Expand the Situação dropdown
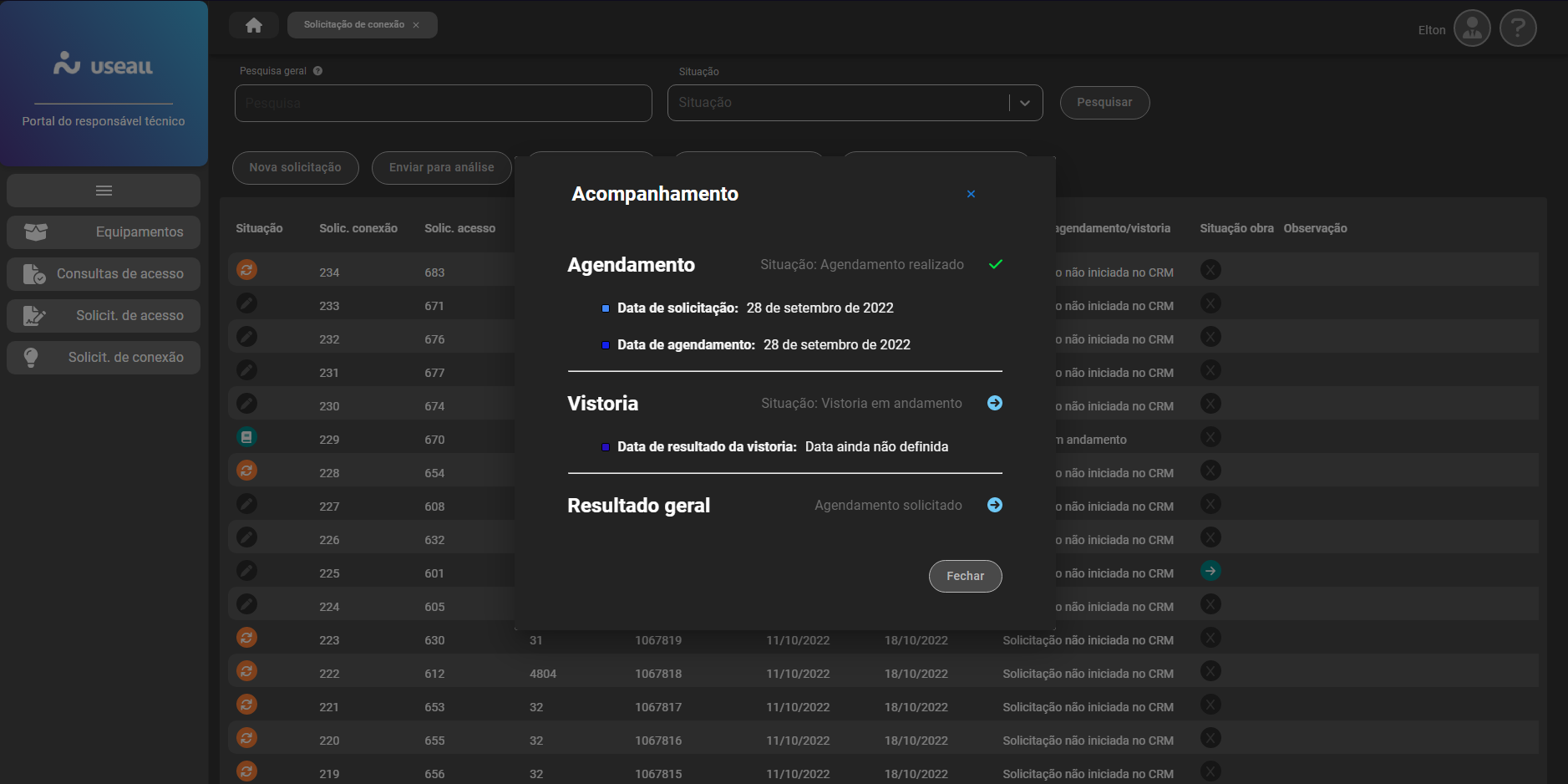Viewport: 1568px width, 784px height. point(1024,103)
